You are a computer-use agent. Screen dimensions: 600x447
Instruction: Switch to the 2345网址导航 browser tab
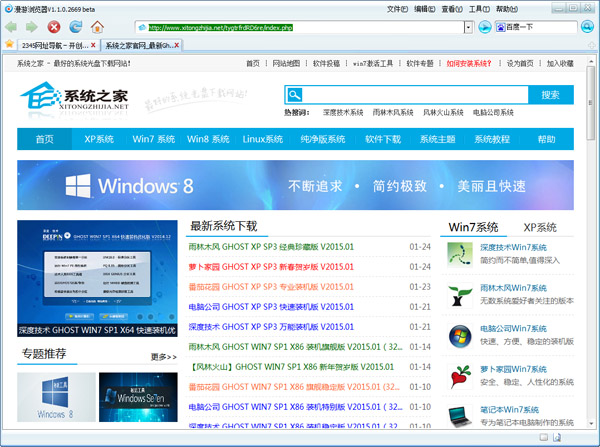click(50, 46)
